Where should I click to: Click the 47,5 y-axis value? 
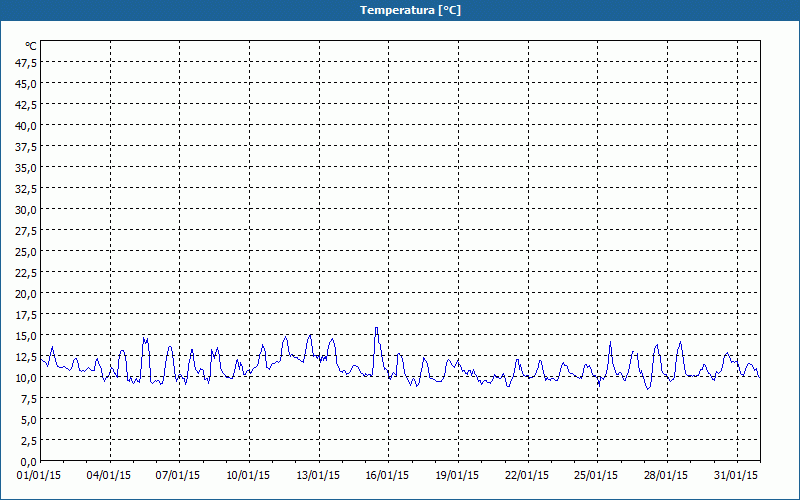point(27,63)
